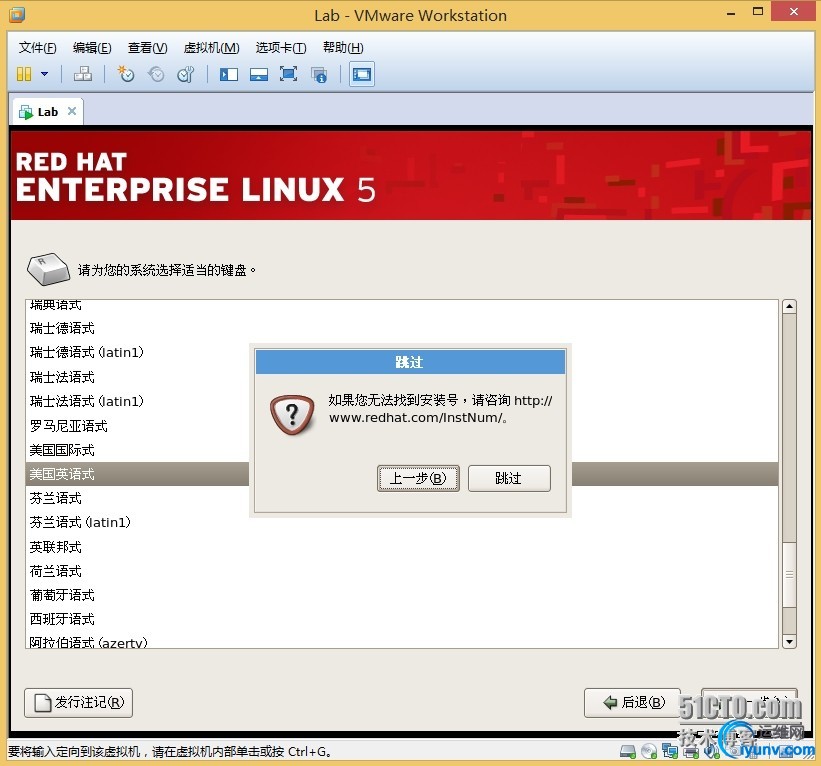Click the 上一步(B) button in dialog
The height and width of the screenshot is (766, 821).
pos(418,478)
